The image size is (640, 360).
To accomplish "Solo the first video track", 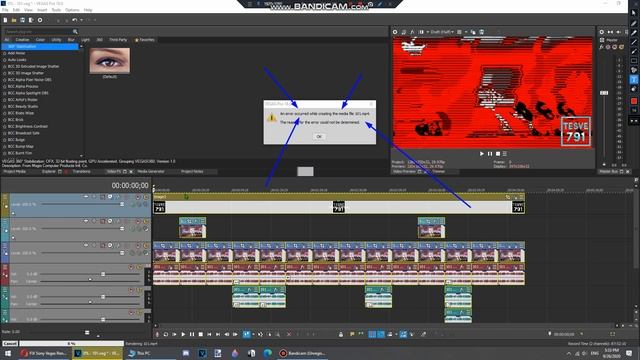I will point(146,197).
